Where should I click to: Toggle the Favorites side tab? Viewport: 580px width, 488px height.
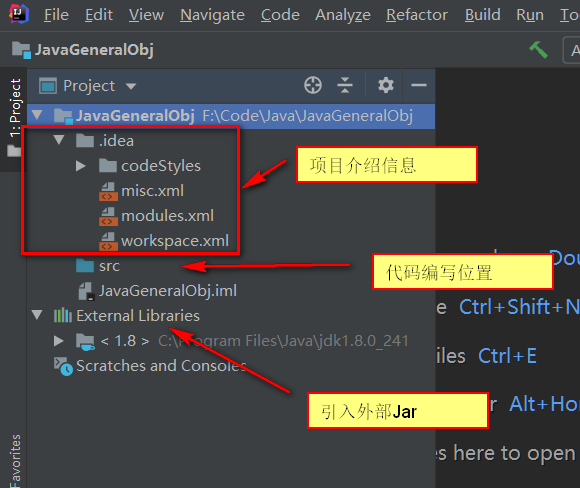15,461
